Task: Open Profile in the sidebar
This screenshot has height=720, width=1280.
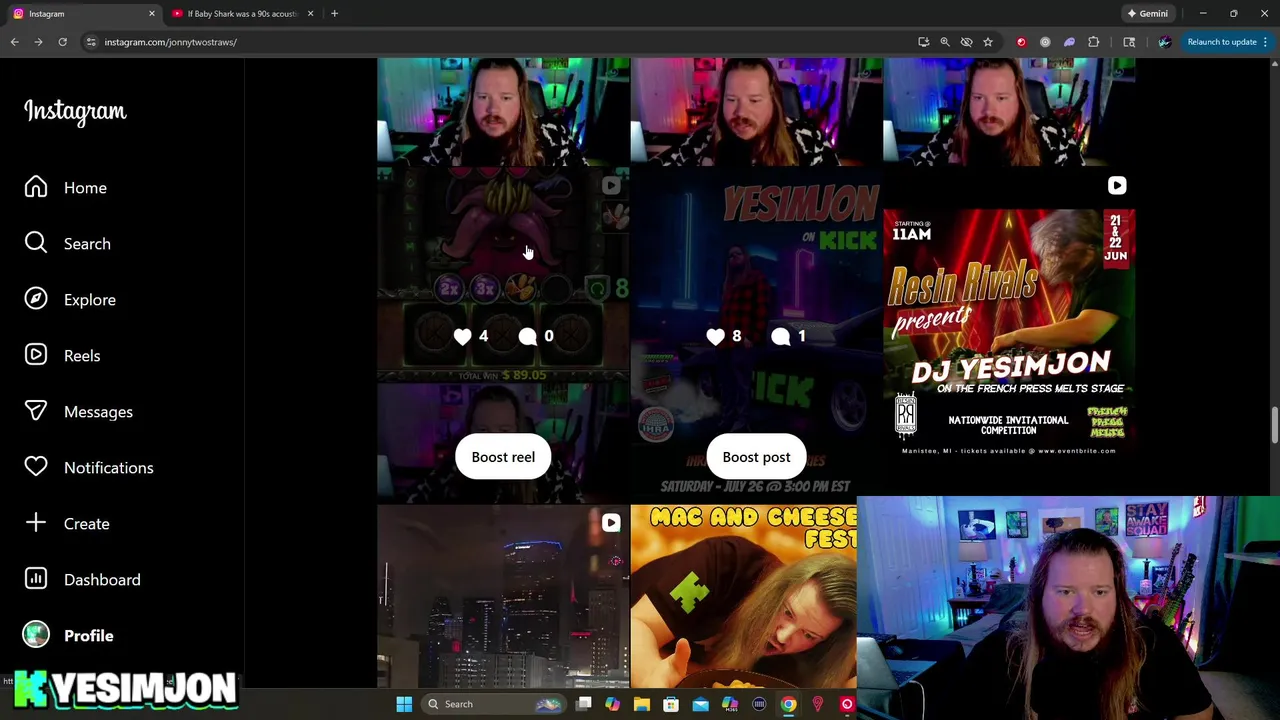Action: [x=69, y=636]
